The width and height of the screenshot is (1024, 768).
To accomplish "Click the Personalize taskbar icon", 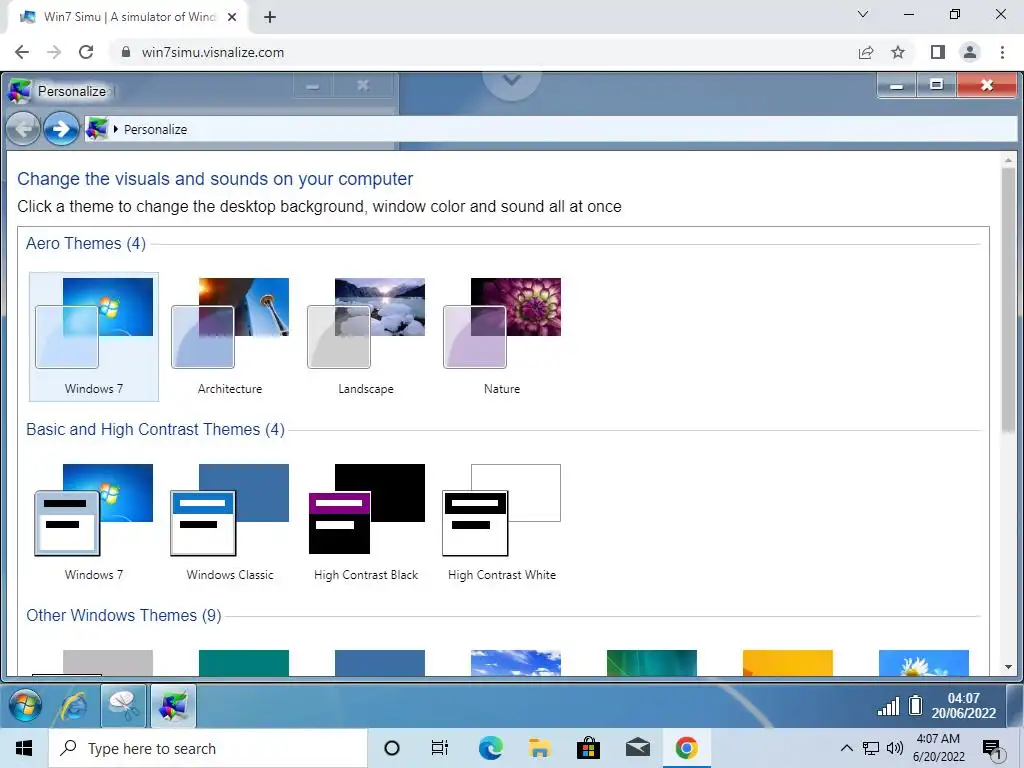I will (x=173, y=706).
